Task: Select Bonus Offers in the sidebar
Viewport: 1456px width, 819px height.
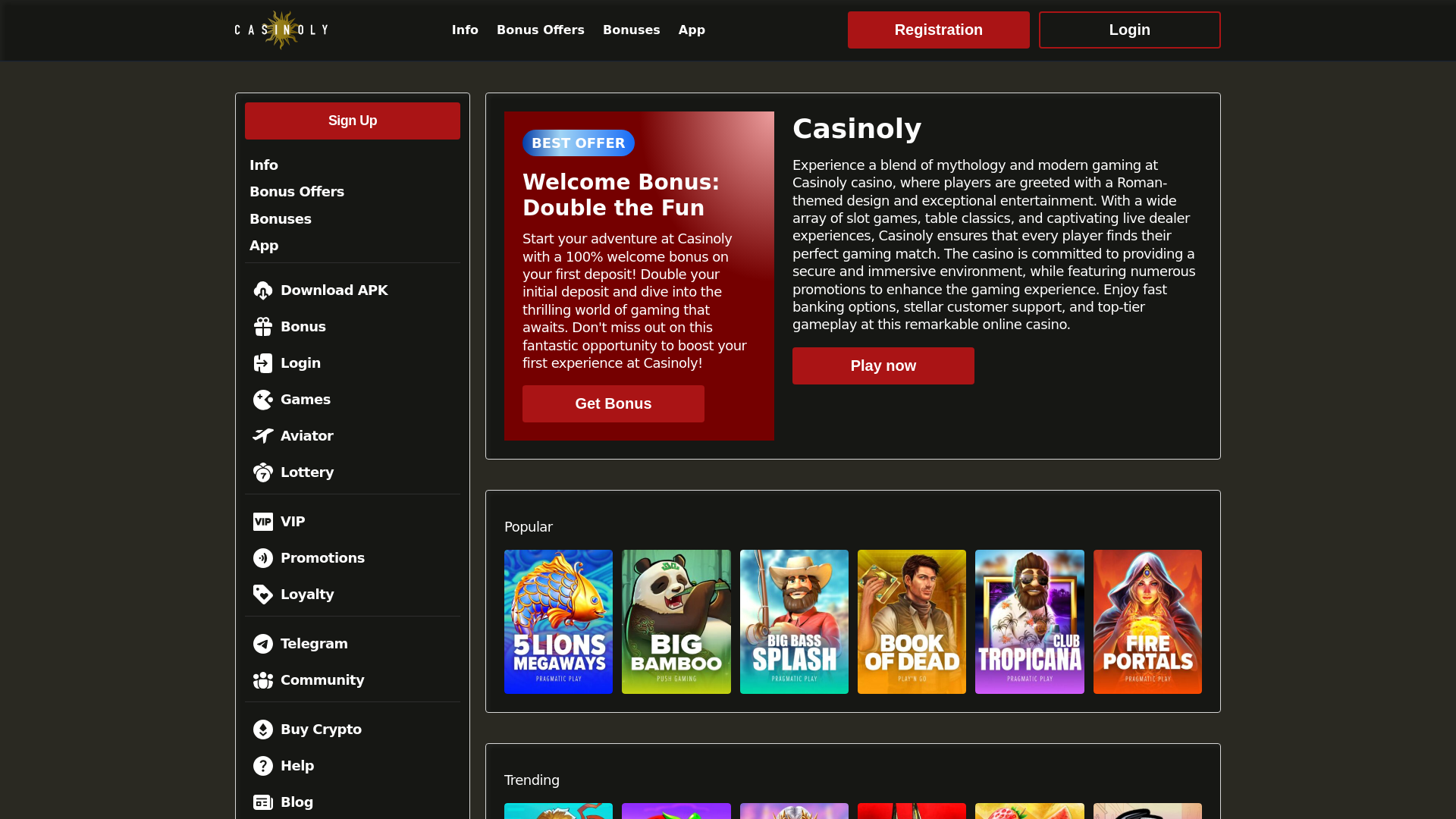Action: (x=297, y=192)
